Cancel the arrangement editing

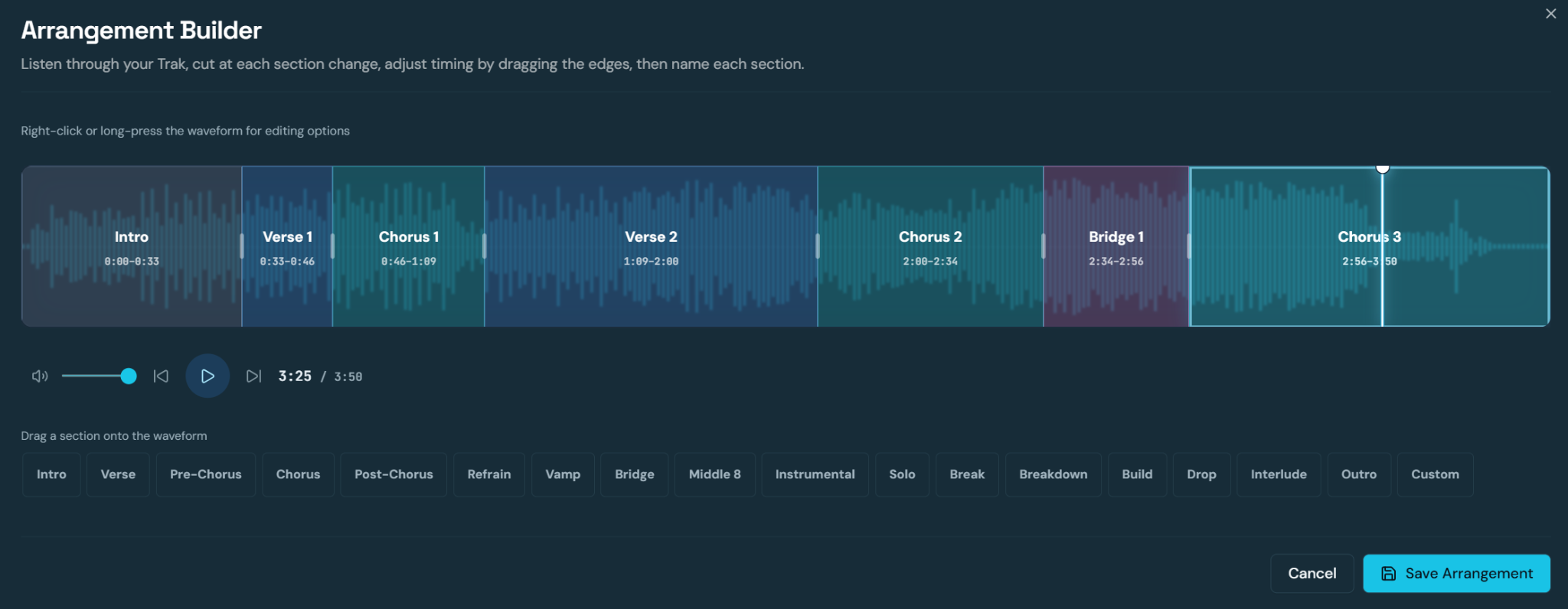(1312, 573)
